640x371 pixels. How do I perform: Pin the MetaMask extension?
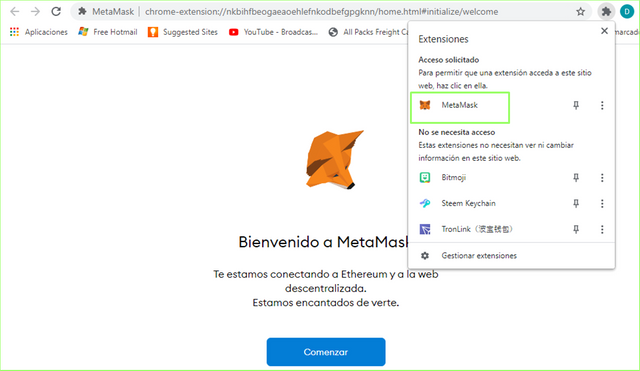(576, 105)
